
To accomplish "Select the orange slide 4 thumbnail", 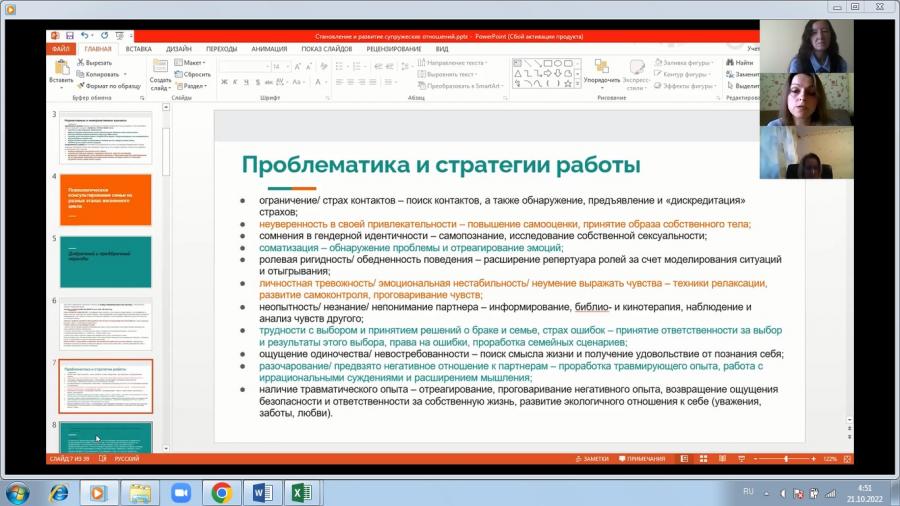I will [106, 200].
